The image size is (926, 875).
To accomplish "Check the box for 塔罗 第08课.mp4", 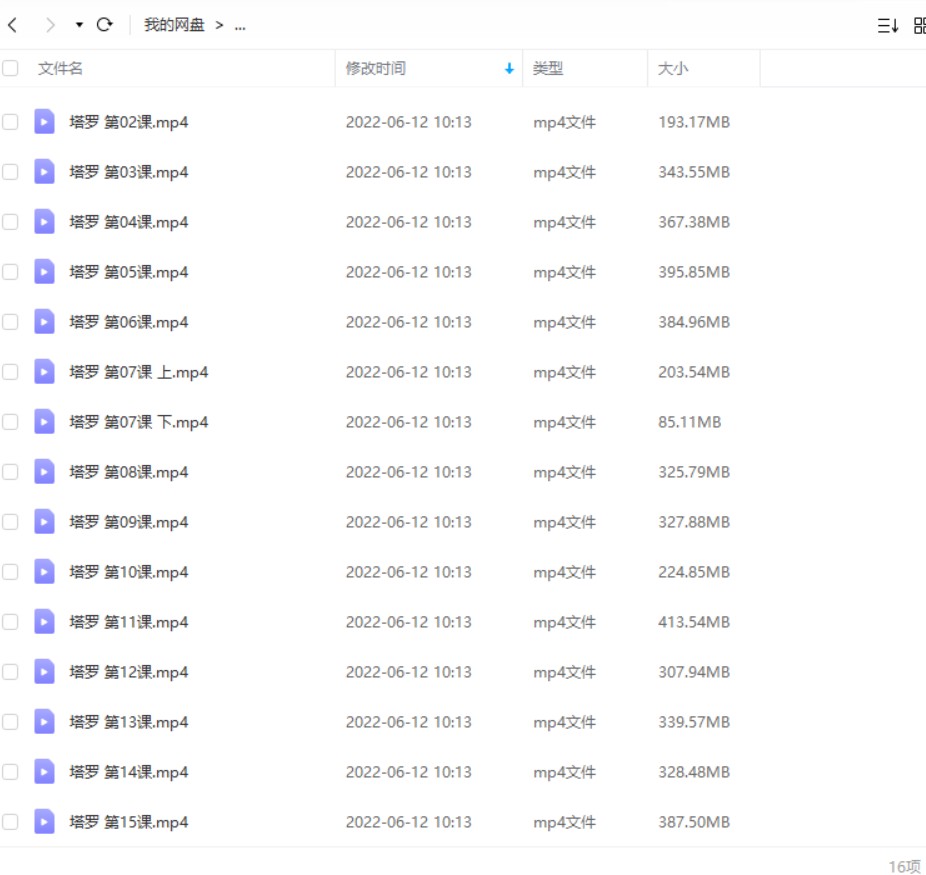I will pos(10,472).
